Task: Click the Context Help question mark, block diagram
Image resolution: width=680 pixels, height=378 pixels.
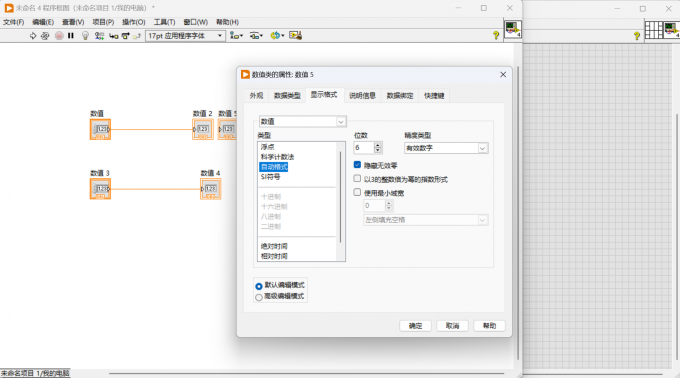Action: pyautogui.click(x=496, y=36)
